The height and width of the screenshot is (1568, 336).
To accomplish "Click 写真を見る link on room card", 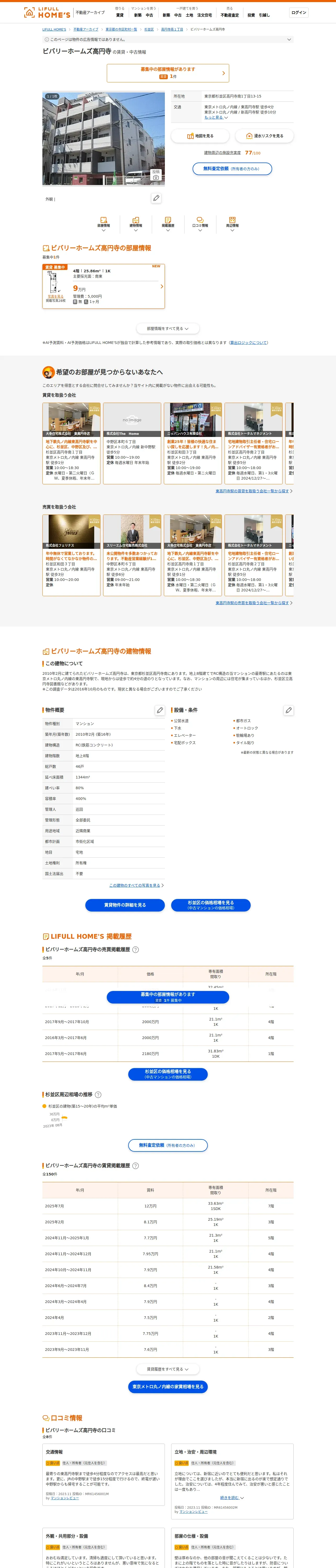I will [55, 296].
